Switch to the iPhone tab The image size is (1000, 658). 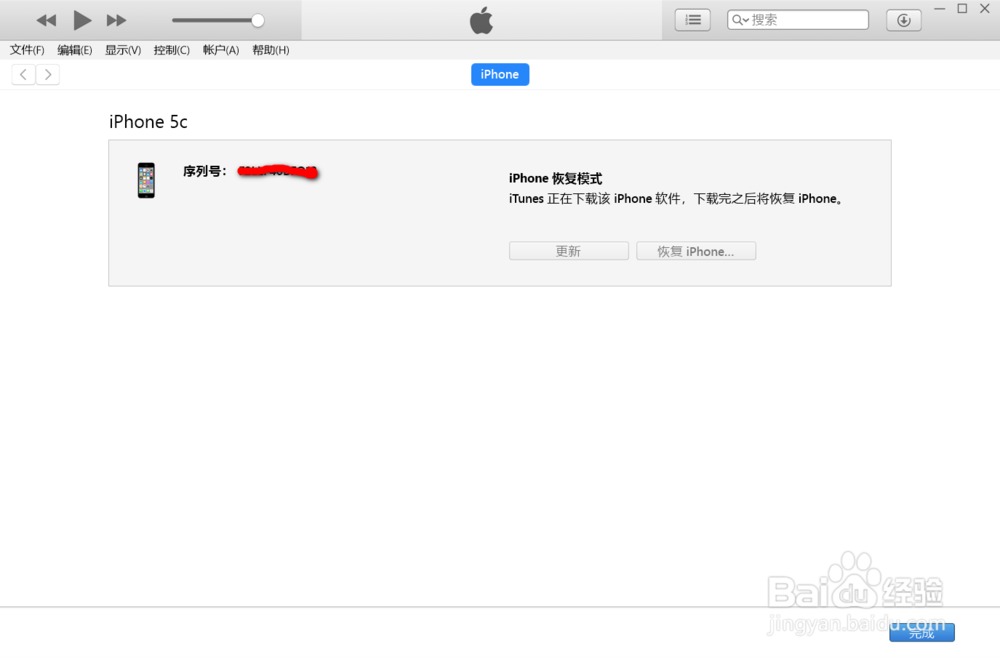[x=500, y=74]
